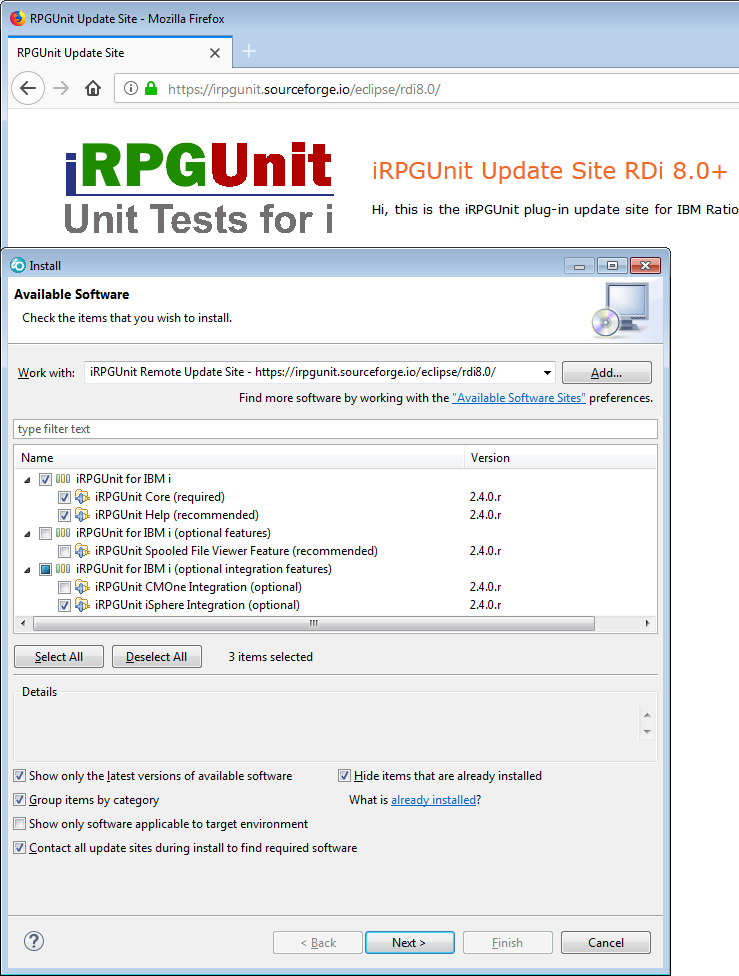This screenshot has height=976, width=739.
Task: Minimize the Install dialog
Action: tap(580, 266)
